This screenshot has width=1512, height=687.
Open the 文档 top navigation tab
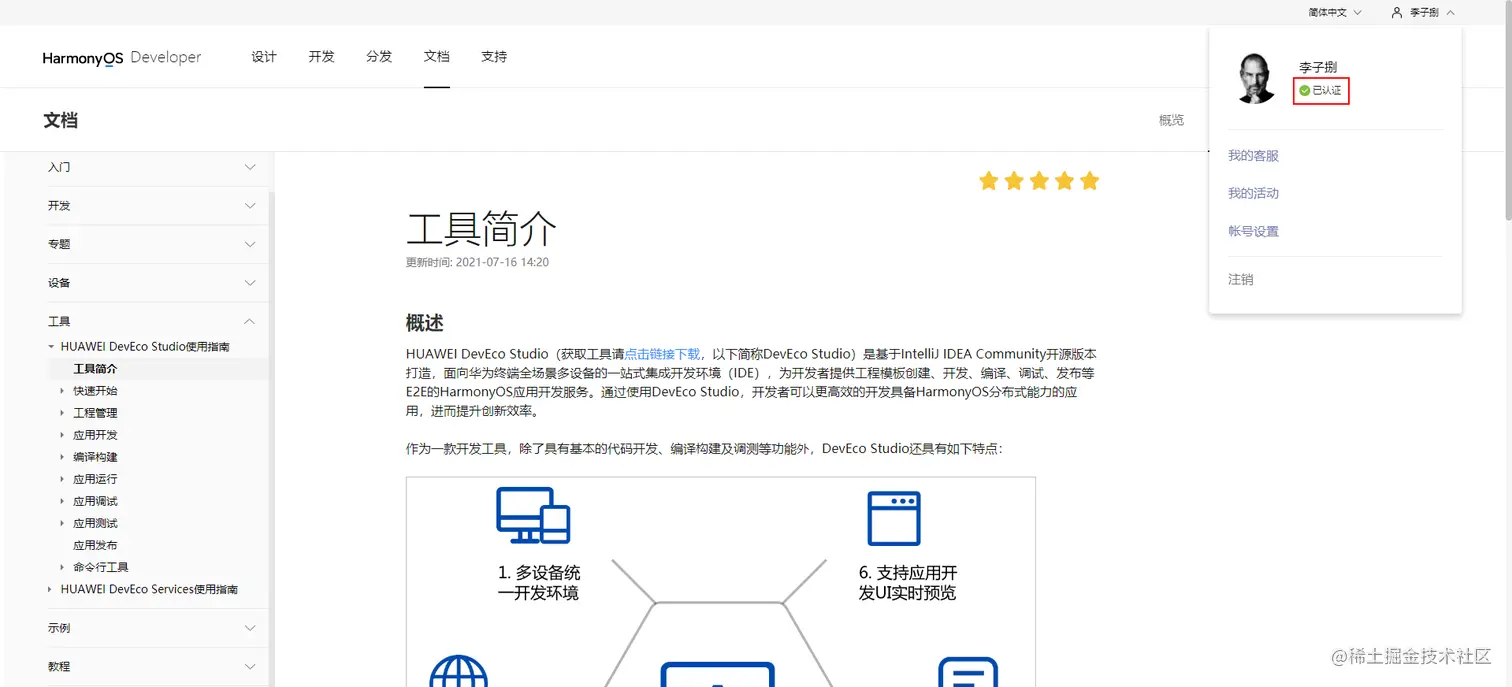tap(437, 57)
